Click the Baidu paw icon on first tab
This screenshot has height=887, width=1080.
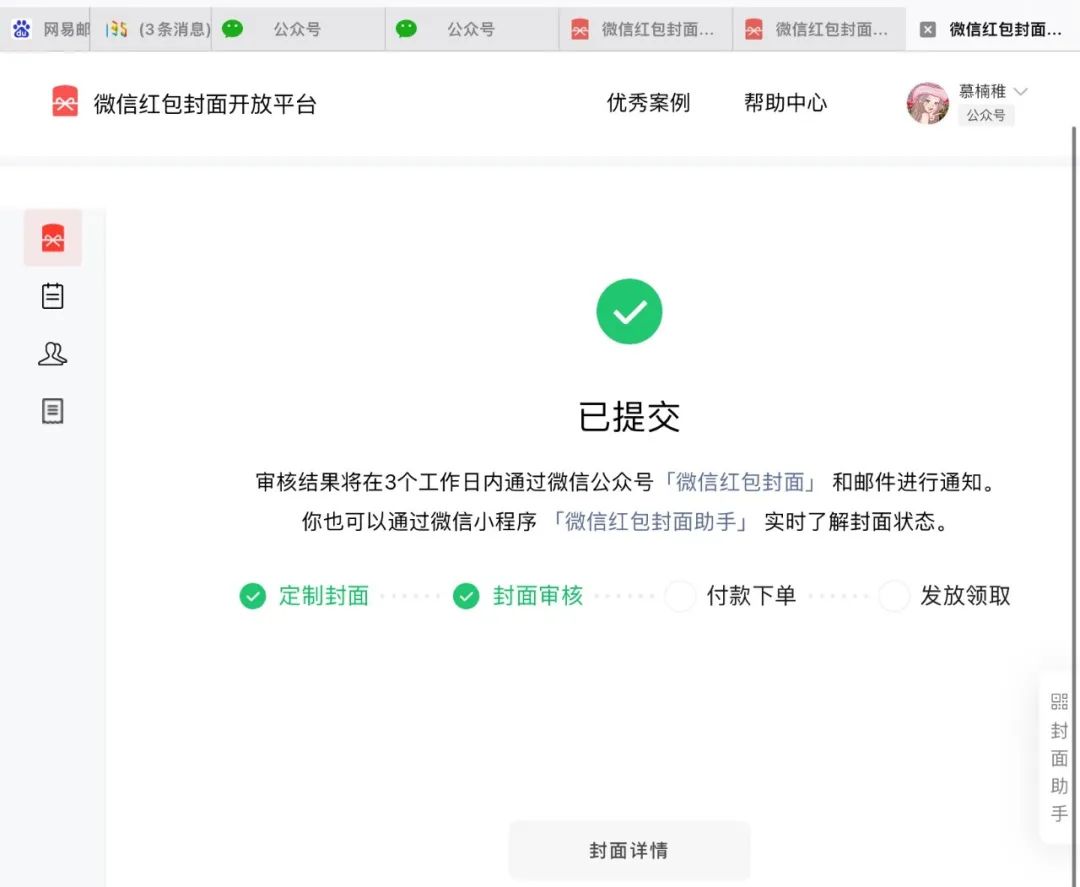(21, 29)
